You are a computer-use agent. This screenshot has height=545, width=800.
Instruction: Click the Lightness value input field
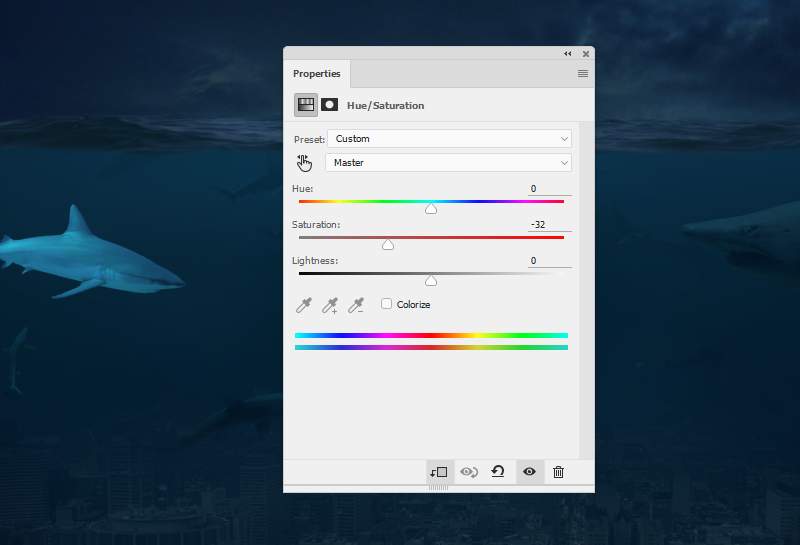click(x=549, y=261)
